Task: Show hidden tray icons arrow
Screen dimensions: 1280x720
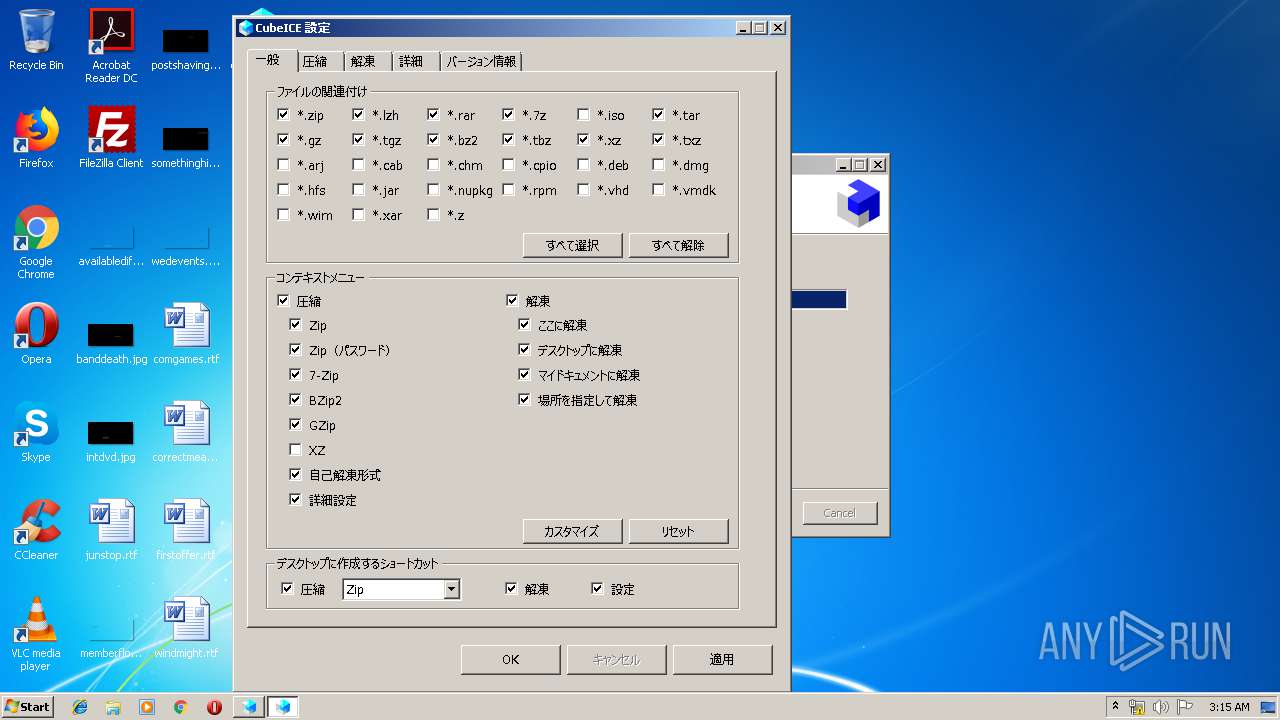Action: (x=1115, y=707)
